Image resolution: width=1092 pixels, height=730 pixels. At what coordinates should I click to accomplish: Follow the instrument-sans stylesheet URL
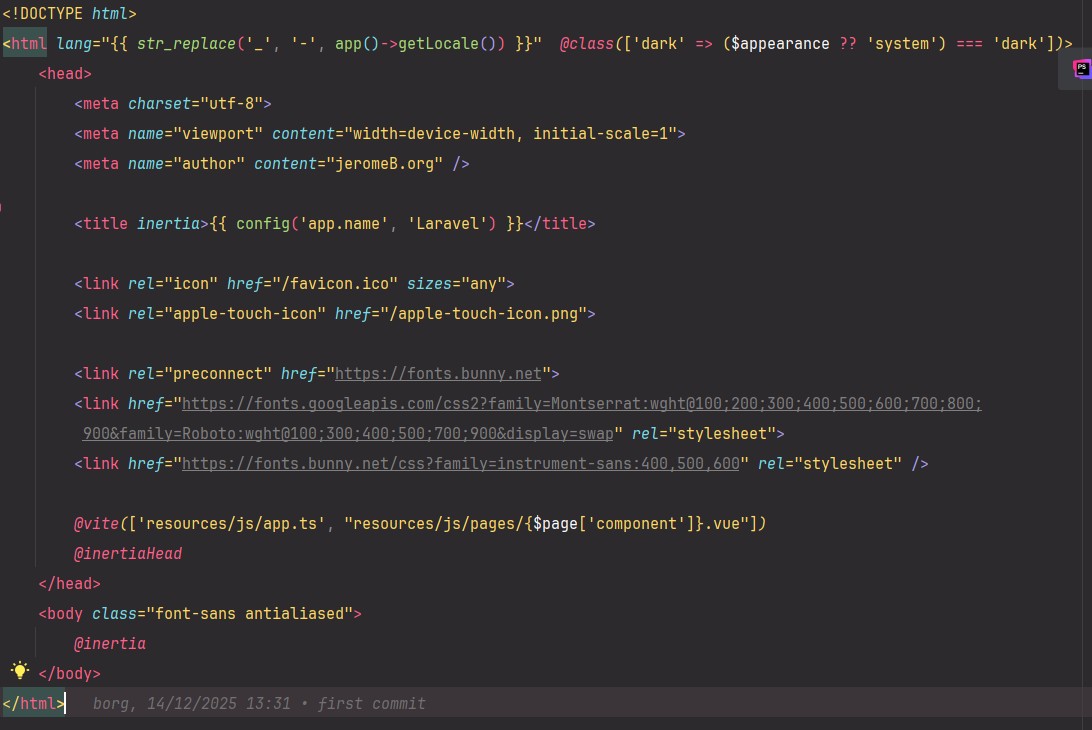coord(459,464)
